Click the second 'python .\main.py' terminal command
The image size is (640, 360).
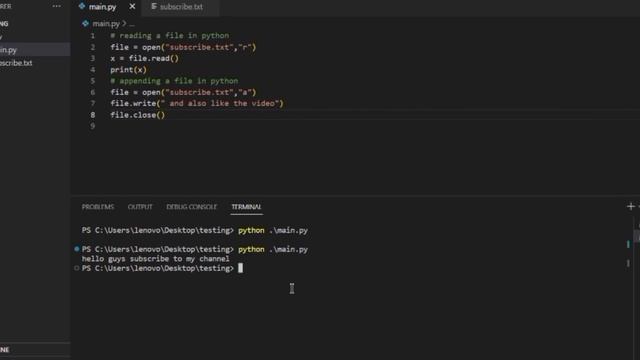coord(273,249)
